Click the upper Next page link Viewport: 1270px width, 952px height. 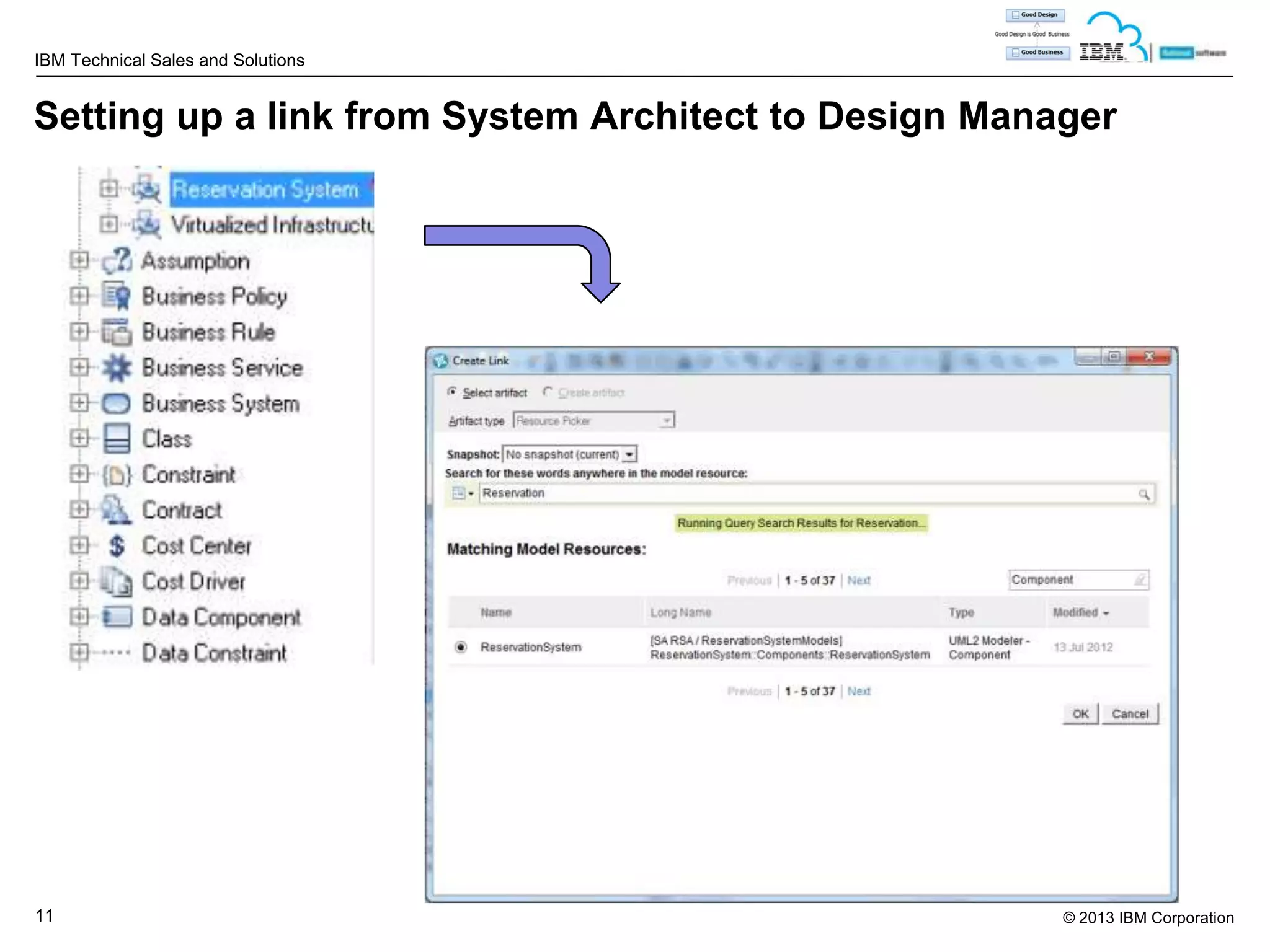click(x=859, y=580)
